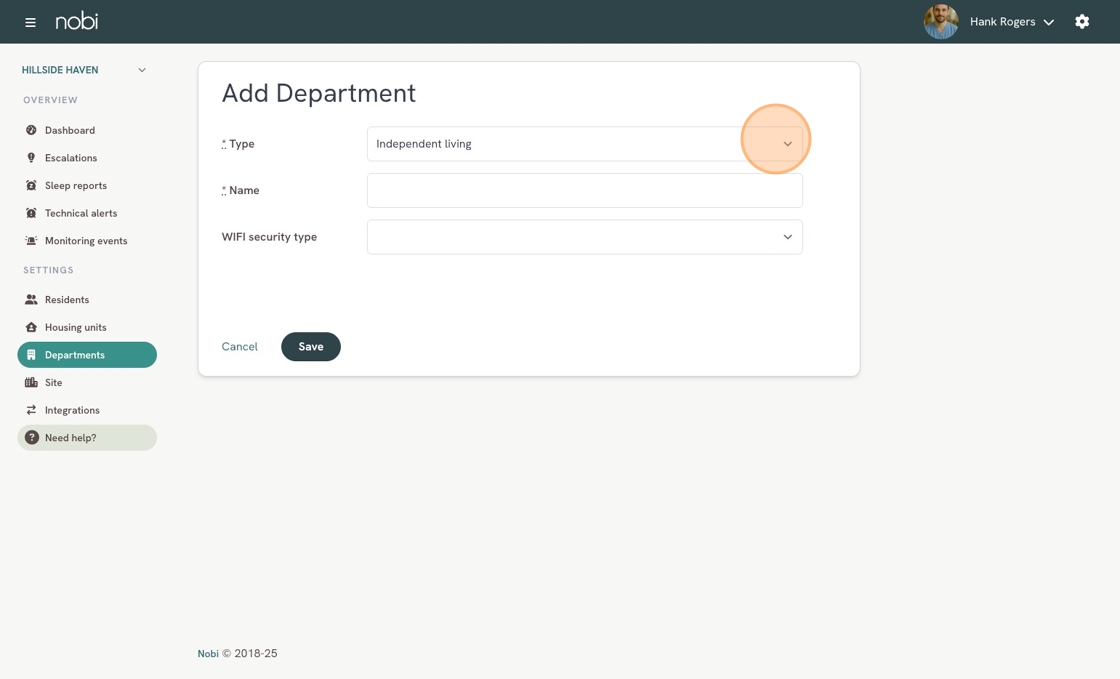Click the Add Department heading
1120x679 pixels.
[319, 93]
